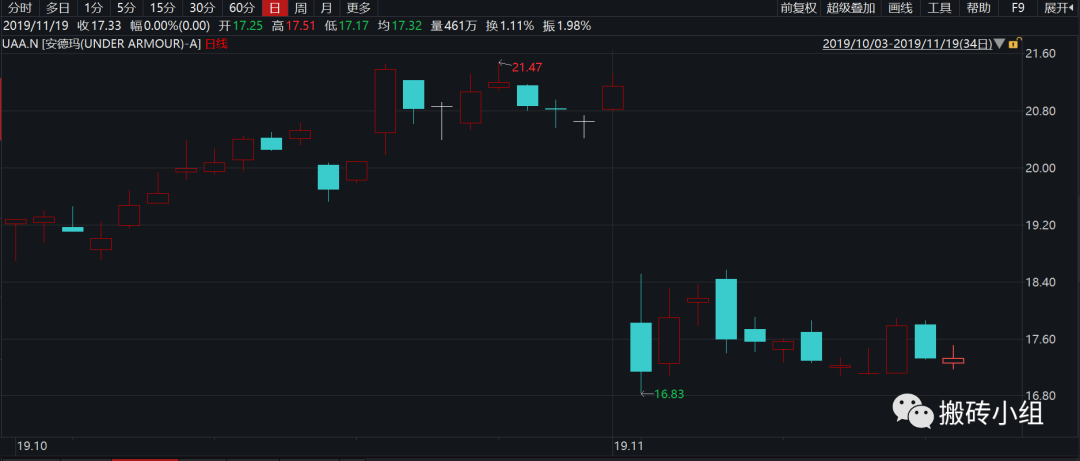This screenshot has height=461, width=1080.
Task: Switch to the 周 weekly tab
Action: point(301,8)
